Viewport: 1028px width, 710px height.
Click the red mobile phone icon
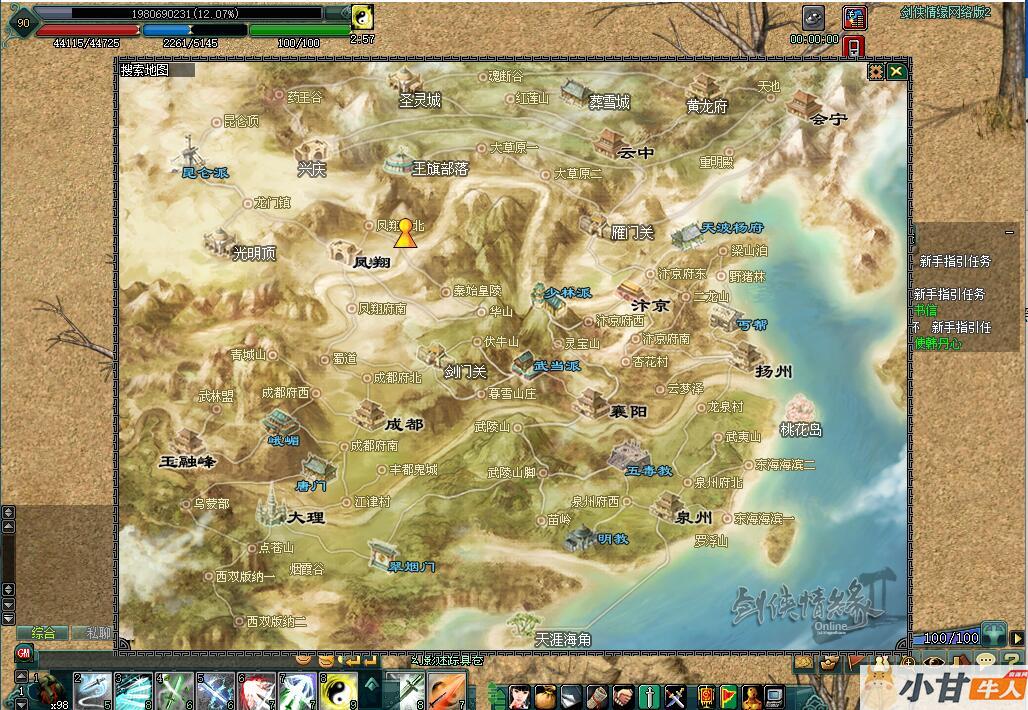click(x=853, y=46)
